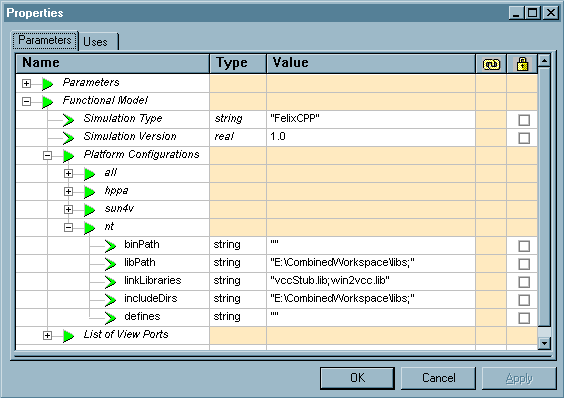Viewport: 564px width, 398px height.
Task: Click the Apply button
Action: click(x=519, y=378)
